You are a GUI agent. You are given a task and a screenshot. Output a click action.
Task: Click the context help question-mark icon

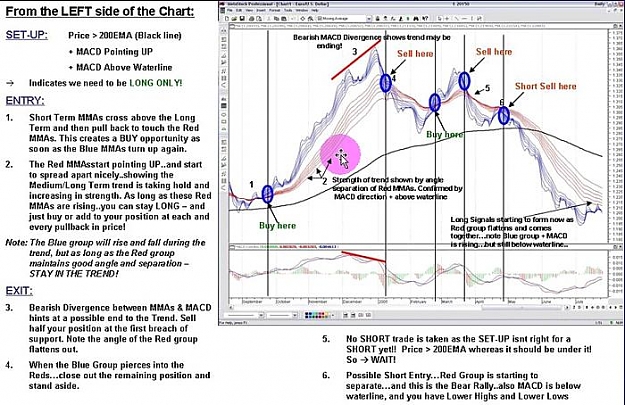[x=425, y=18]
